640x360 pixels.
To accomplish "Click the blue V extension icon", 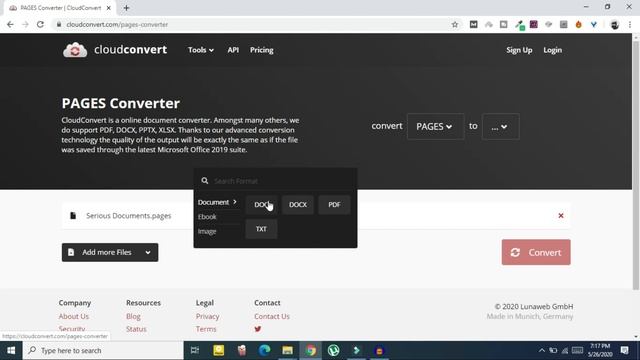I will [594, 24].
